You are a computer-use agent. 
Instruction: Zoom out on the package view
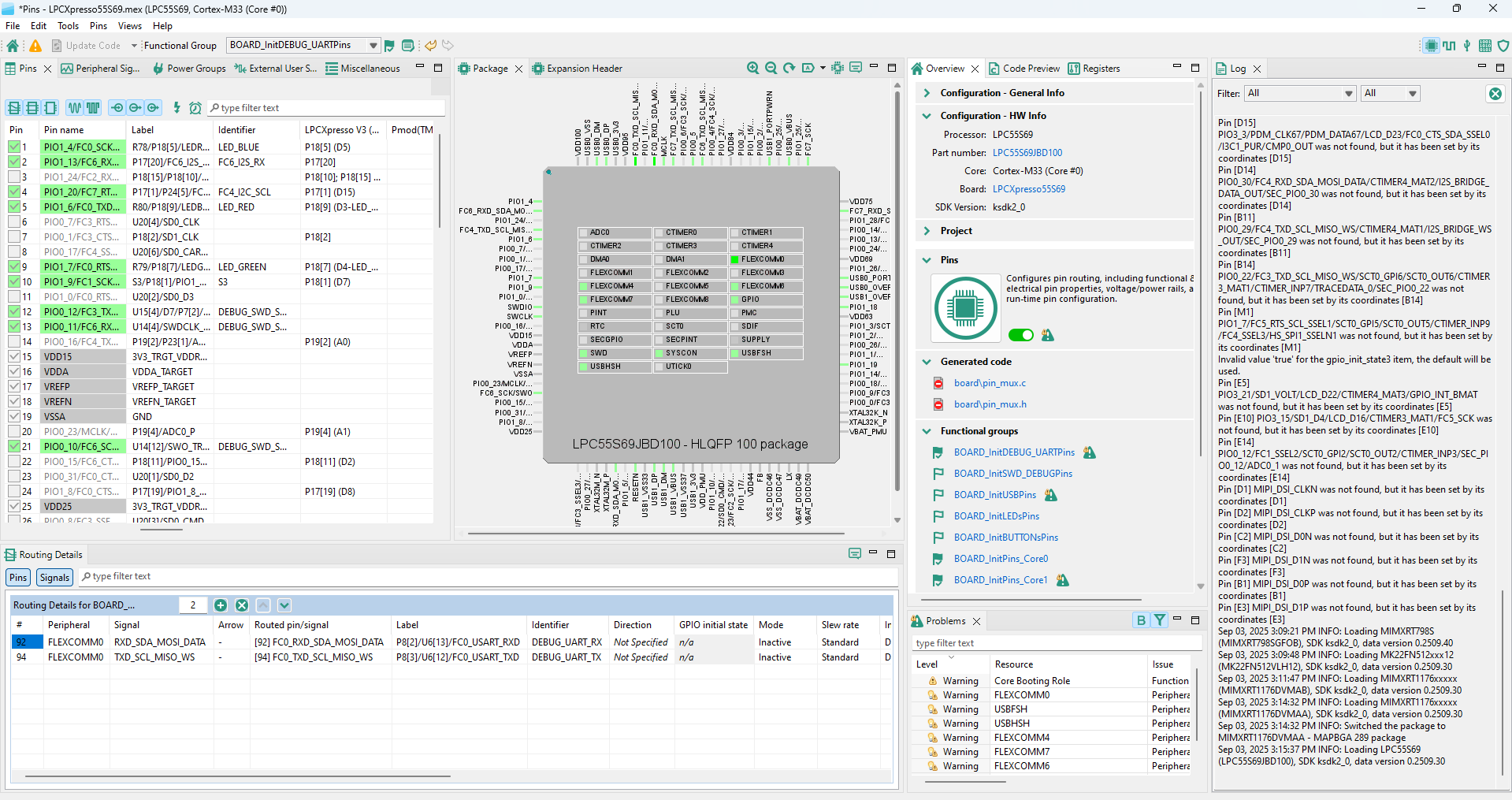click(x=771, y=69)
